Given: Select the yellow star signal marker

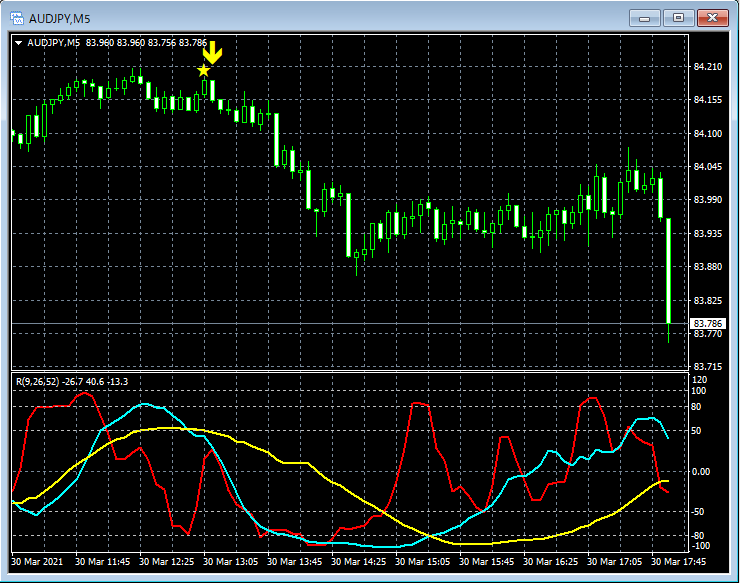Looking at the screenshot, I should click(x=203, y=71).
